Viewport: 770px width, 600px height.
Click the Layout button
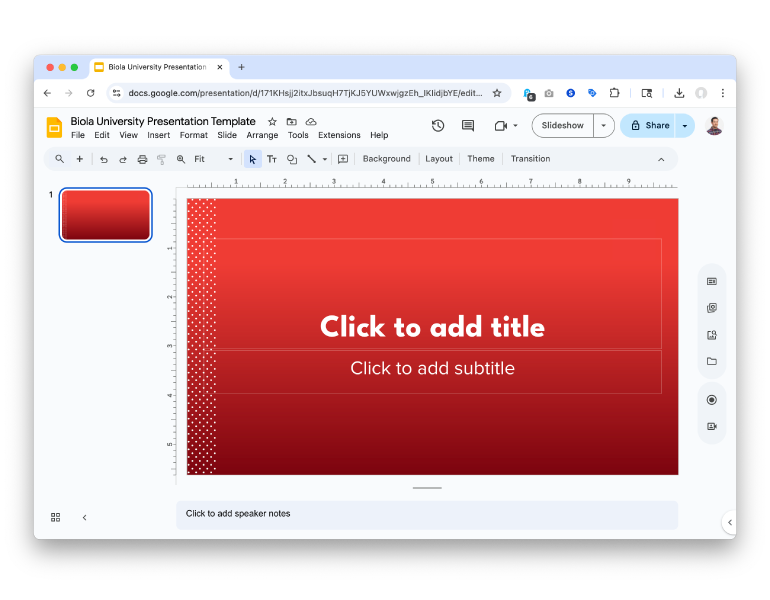(x=439, y=159)
